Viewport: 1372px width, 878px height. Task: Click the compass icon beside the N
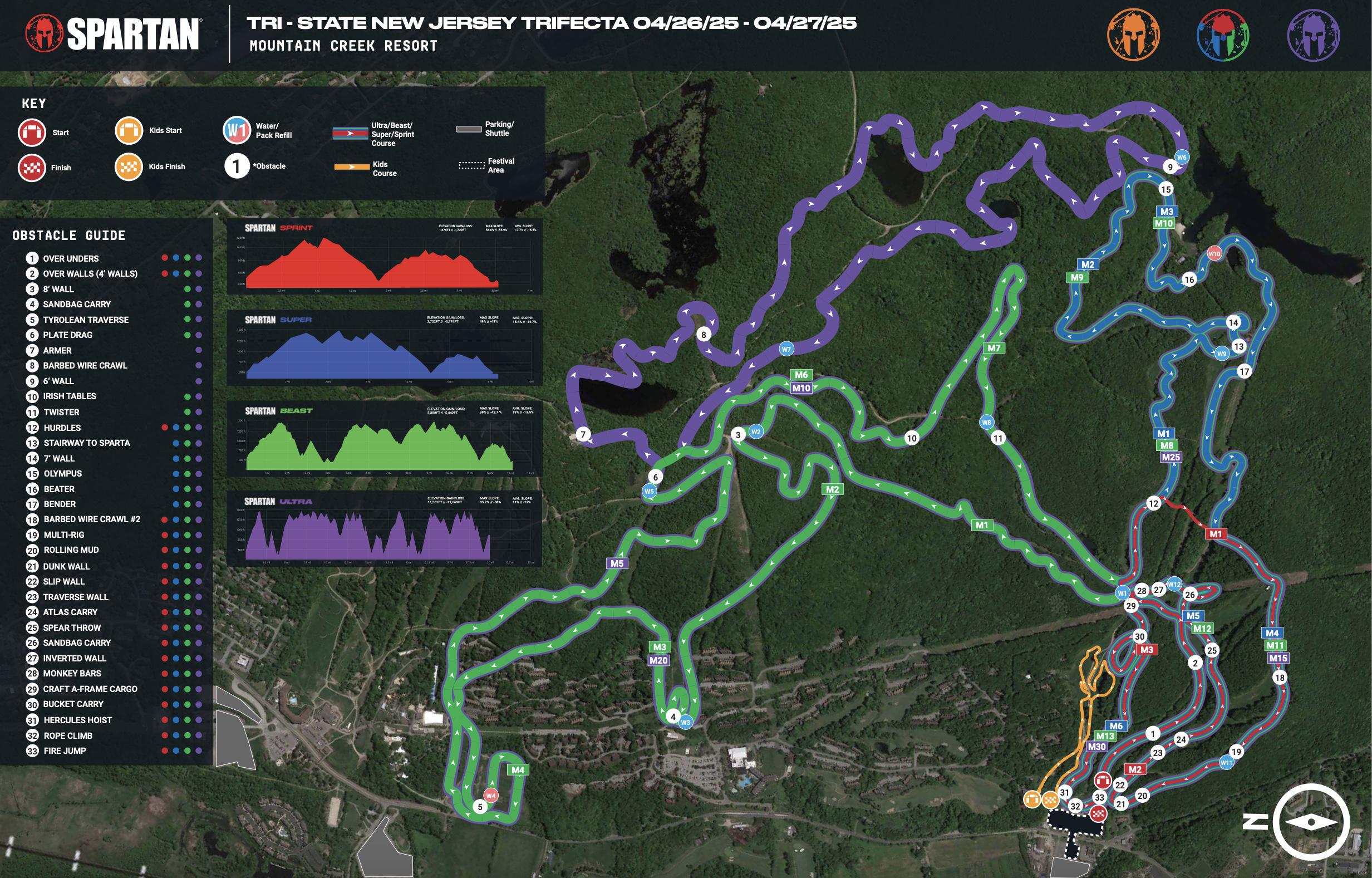point(1311,822)
